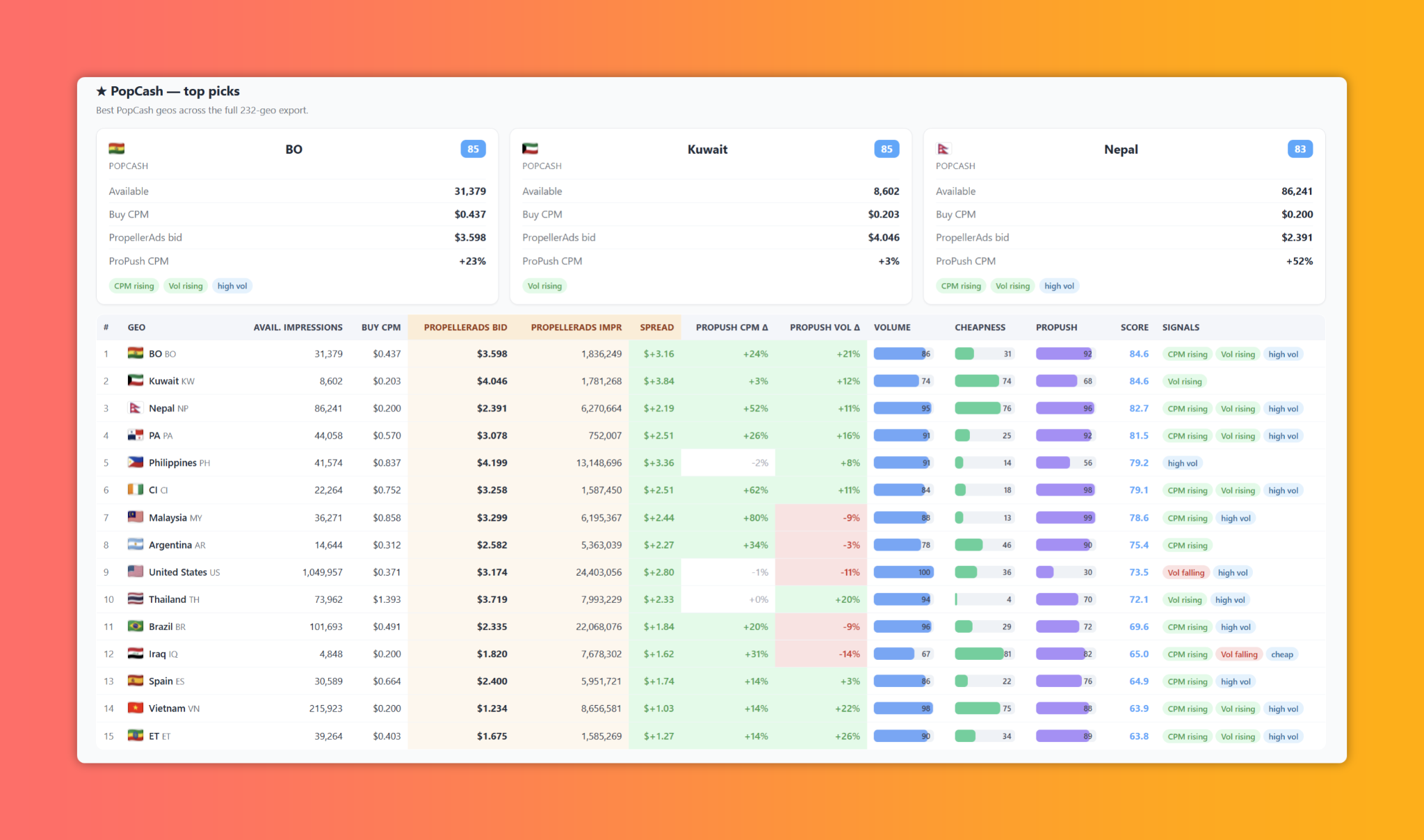Click the BO card Buy CPM value $0.437
Image resolution: width=1424 pixels, height=840 pixels.
470,214
